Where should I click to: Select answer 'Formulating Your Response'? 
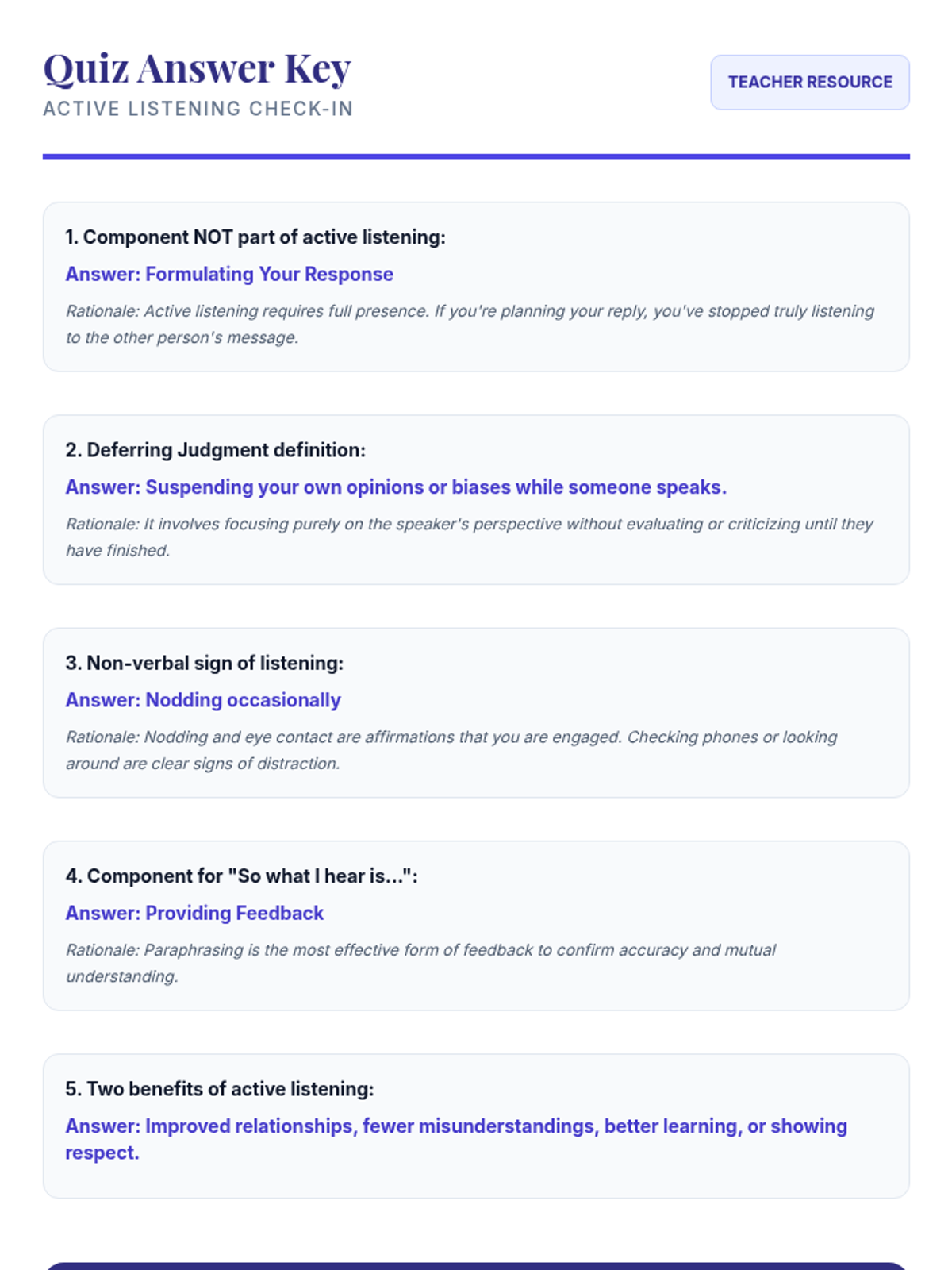[x=229, y=275]
